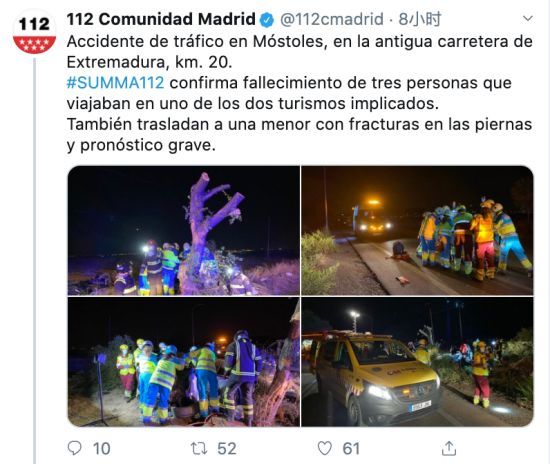Click the tweet's posted-time label next to the handle
The image size is (550, 464).
[x=420, y=19]
